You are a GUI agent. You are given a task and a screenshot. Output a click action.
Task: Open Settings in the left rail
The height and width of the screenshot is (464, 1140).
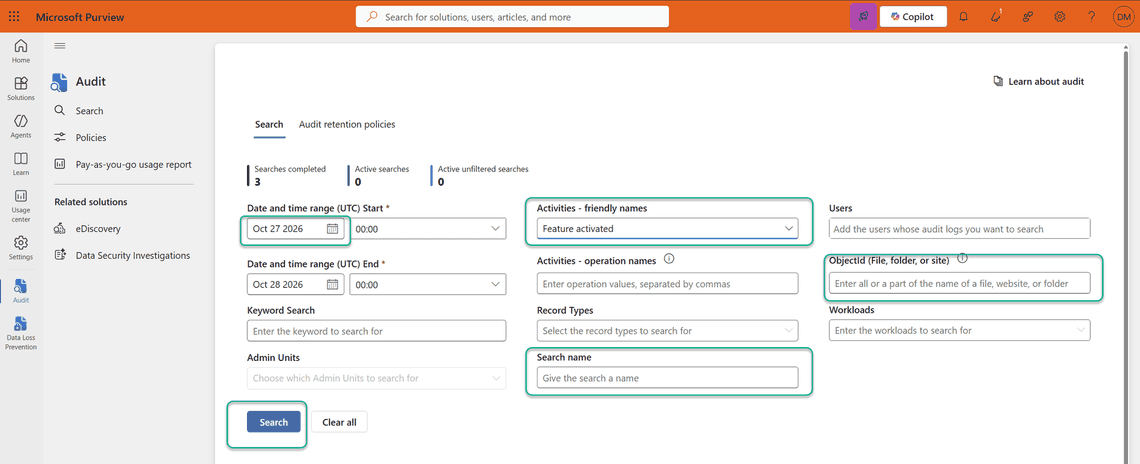[x=21, y=247]
